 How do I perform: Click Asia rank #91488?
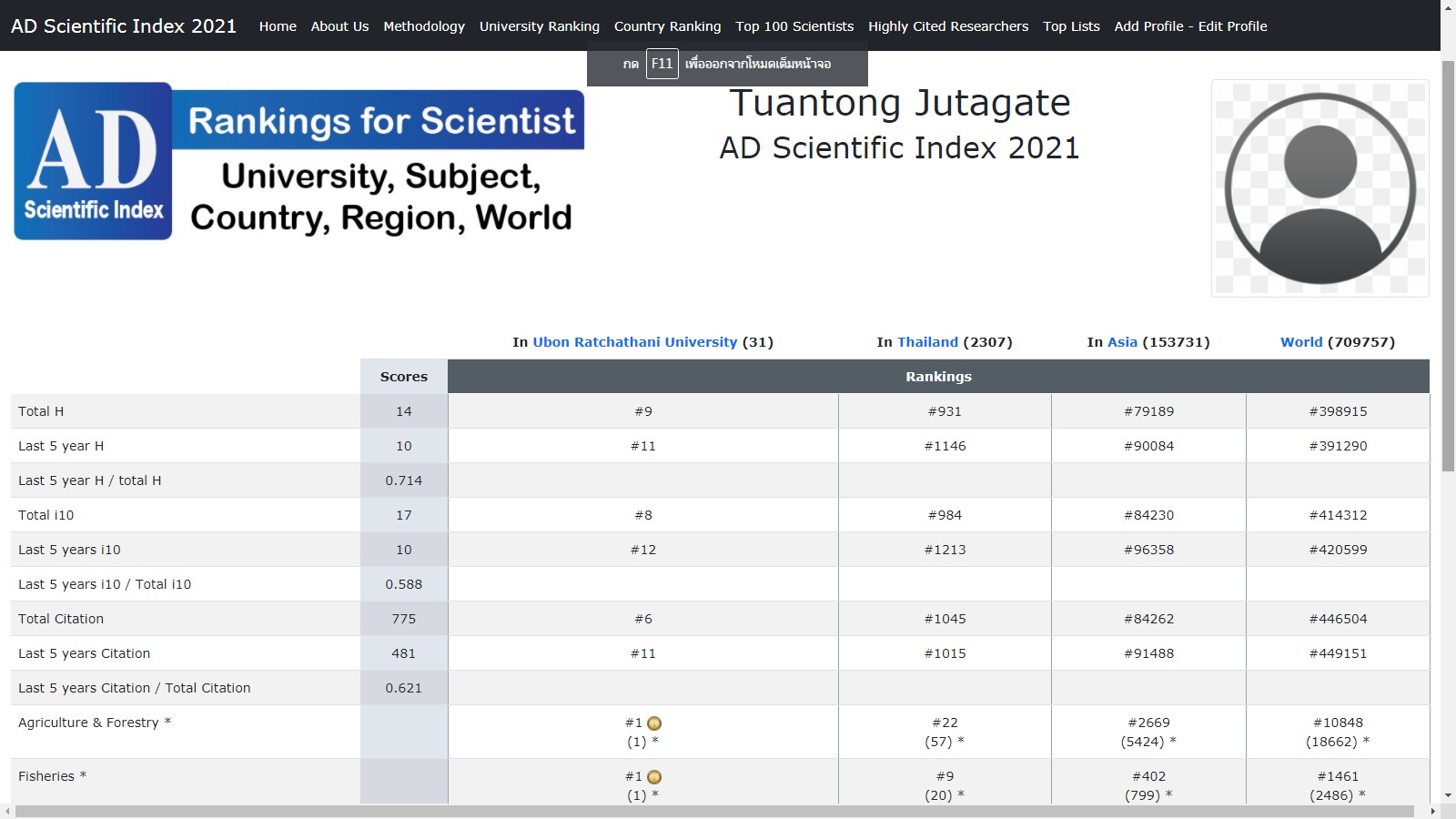coord(1148,653)
